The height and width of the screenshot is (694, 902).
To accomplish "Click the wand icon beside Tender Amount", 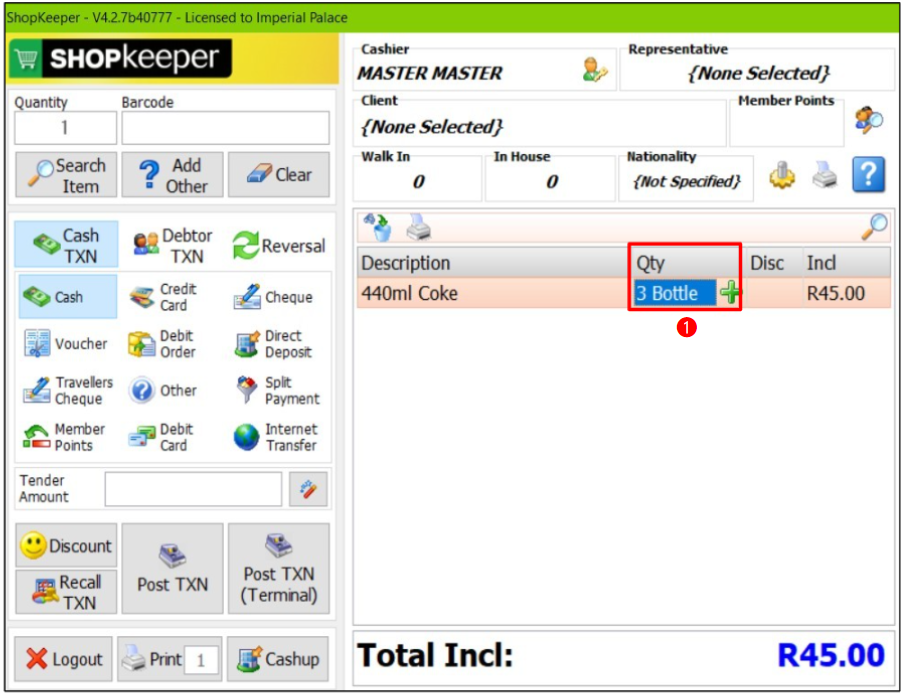I will (308, 489).
